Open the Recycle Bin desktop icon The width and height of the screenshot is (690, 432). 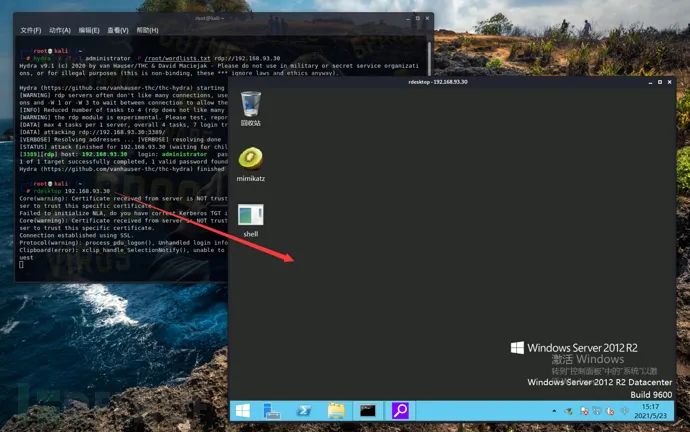251,108
